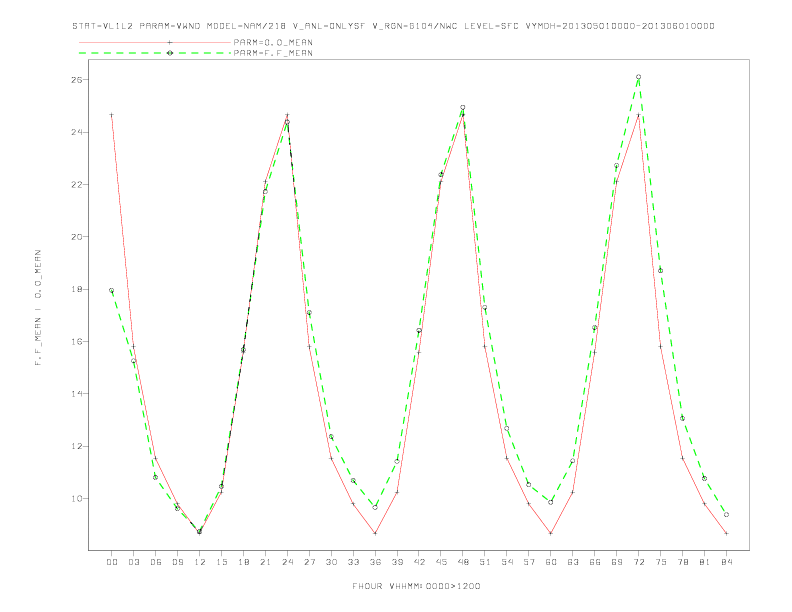Screen dimensions: 792x612
Task: Click x-axis tick label 15
Action: click(221, 562)
